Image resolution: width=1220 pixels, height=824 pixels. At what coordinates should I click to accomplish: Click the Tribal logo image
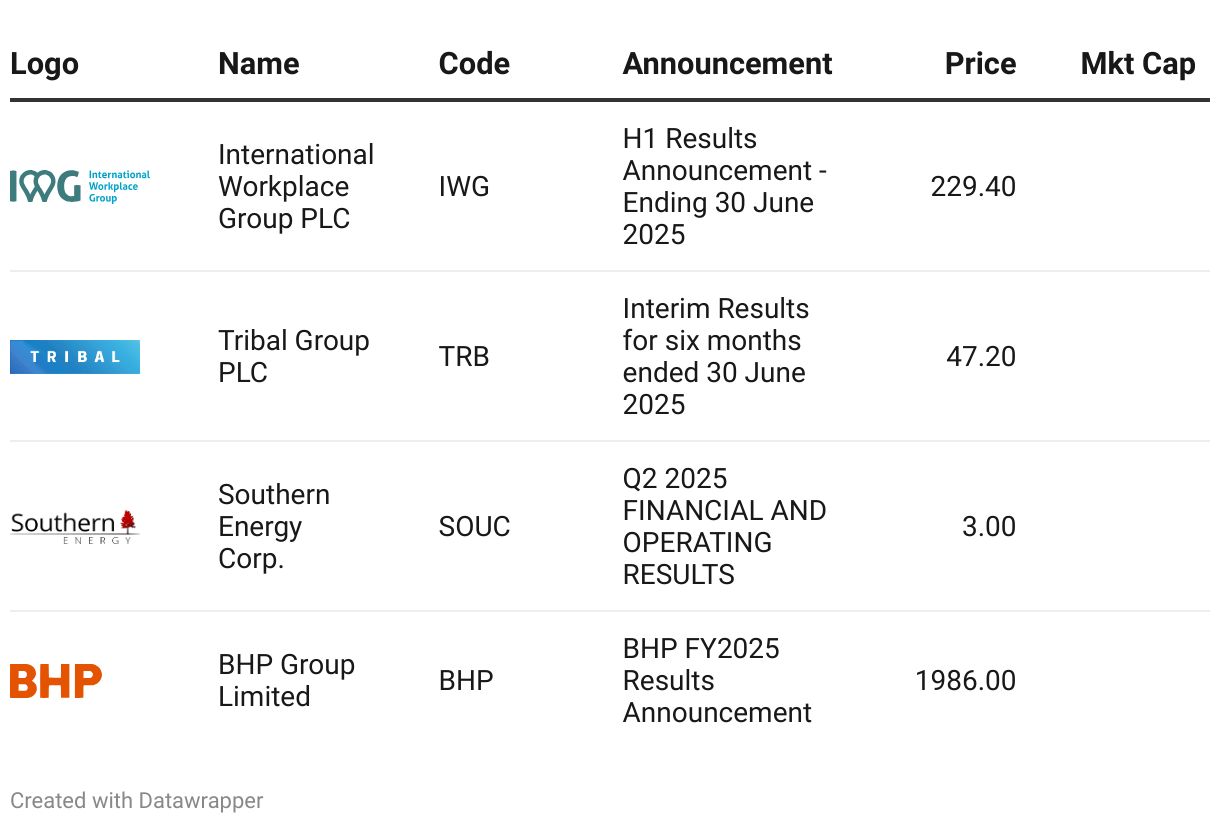point(75,357)
